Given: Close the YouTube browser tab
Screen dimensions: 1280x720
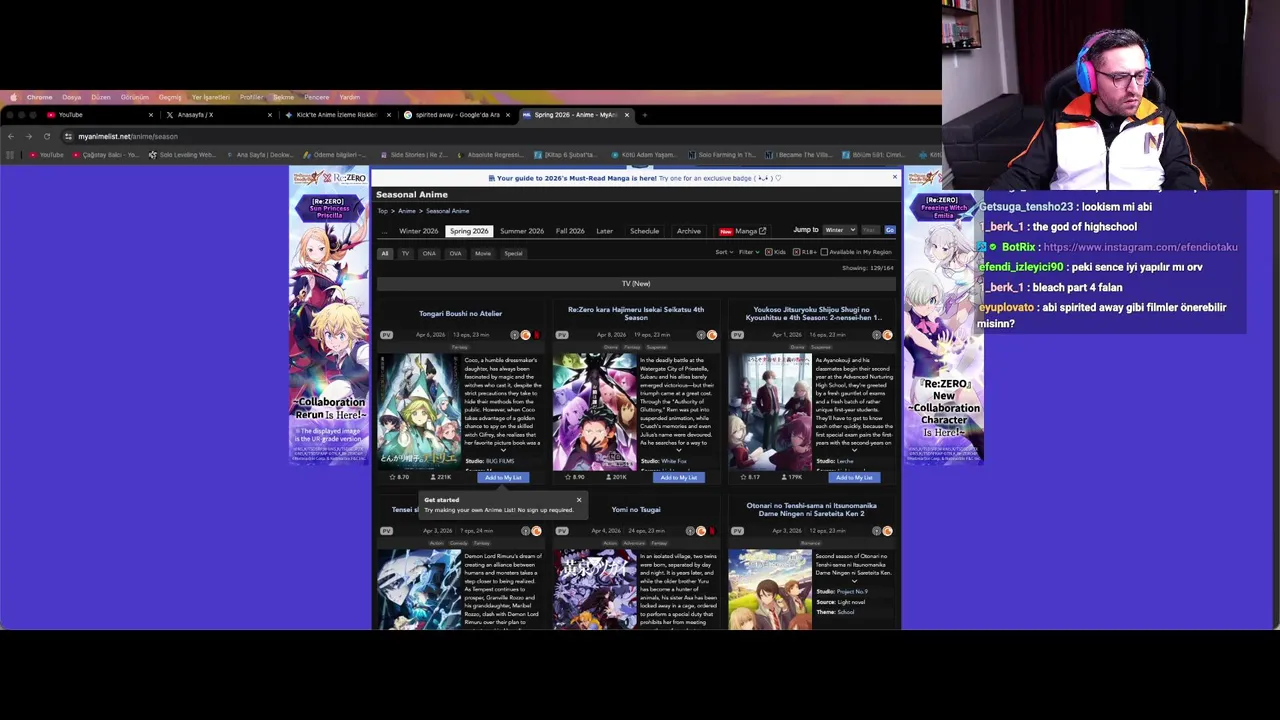Looking at the screenshot, I should (151, 115).
